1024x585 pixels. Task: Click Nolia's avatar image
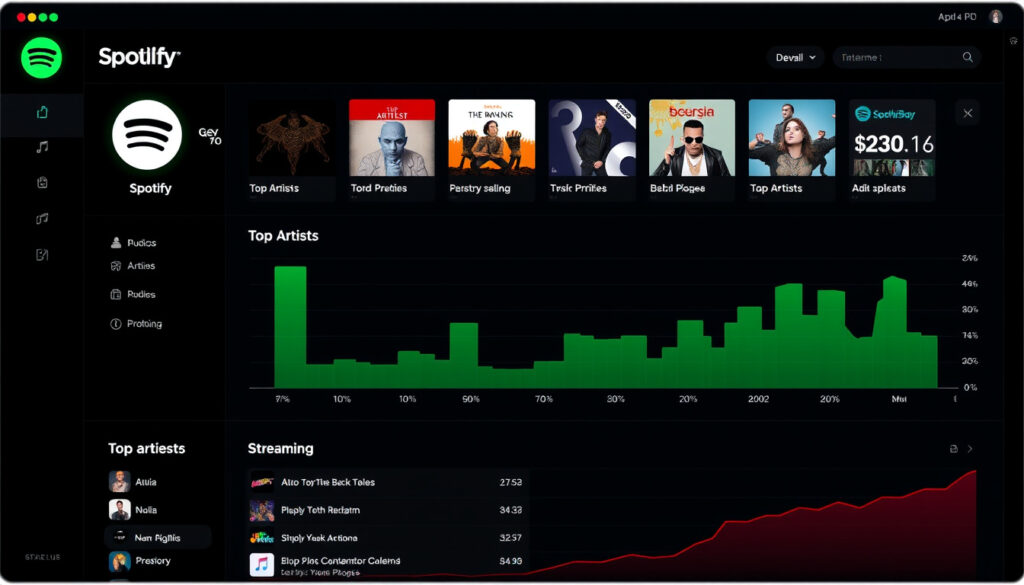[x=120, y=510]
